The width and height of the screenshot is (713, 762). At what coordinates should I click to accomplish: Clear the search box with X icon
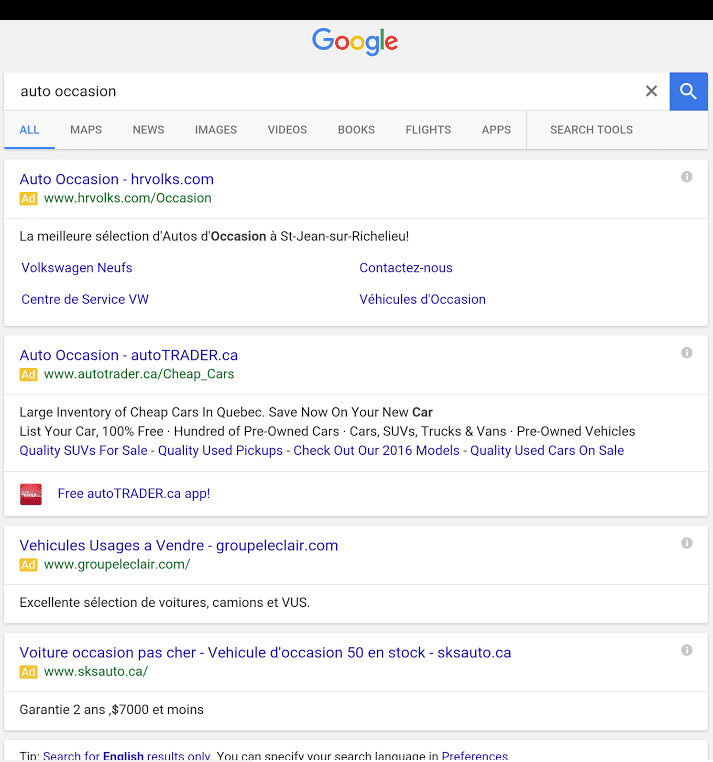651,91
